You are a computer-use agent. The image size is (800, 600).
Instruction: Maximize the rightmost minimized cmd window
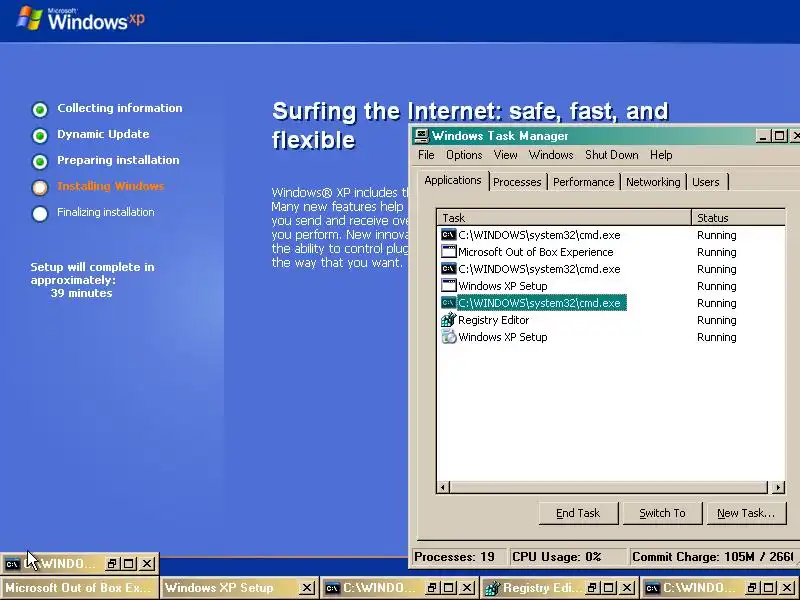[x=769, y=588]
